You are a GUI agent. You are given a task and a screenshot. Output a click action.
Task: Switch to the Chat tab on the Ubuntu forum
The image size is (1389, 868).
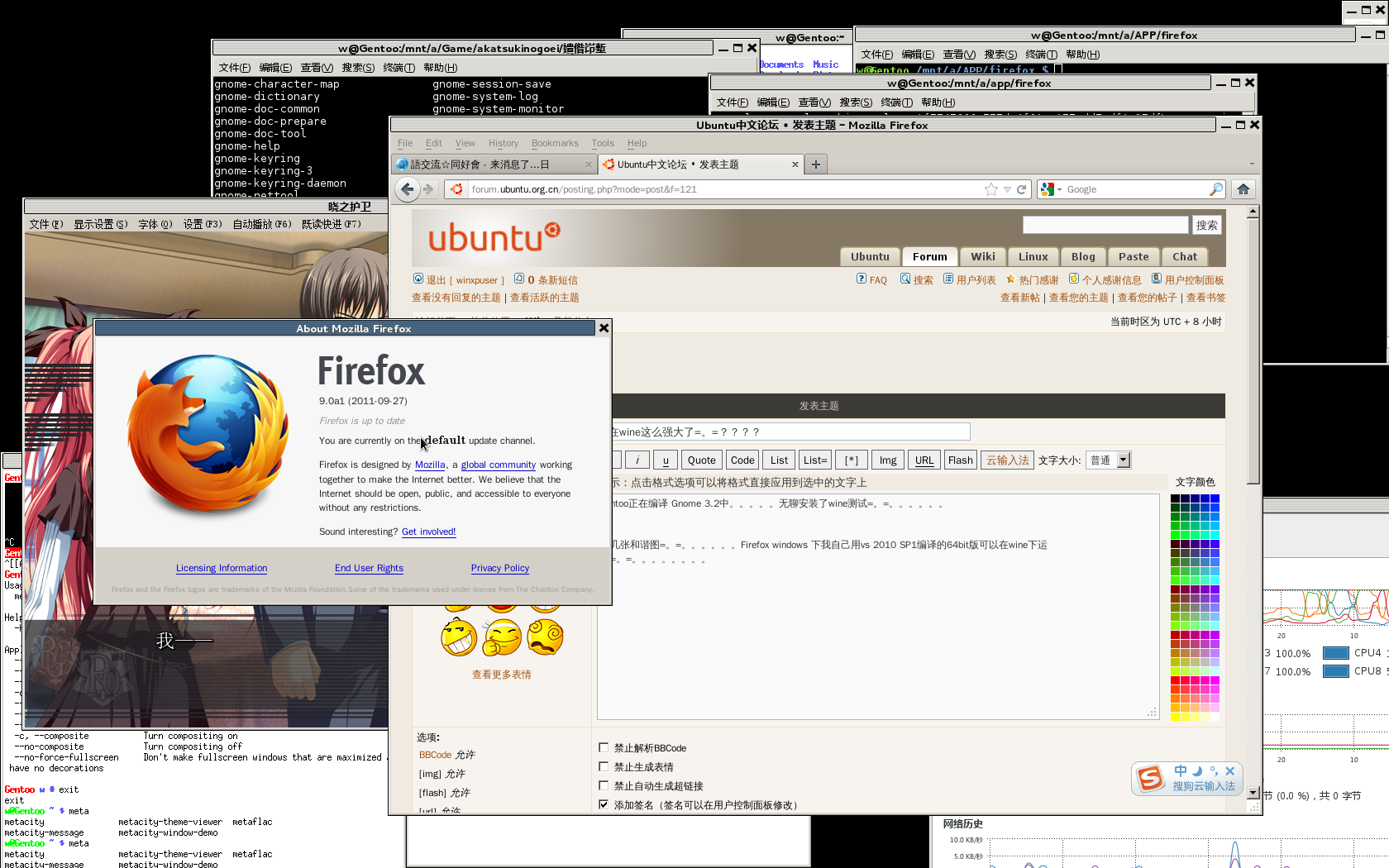1185,256
